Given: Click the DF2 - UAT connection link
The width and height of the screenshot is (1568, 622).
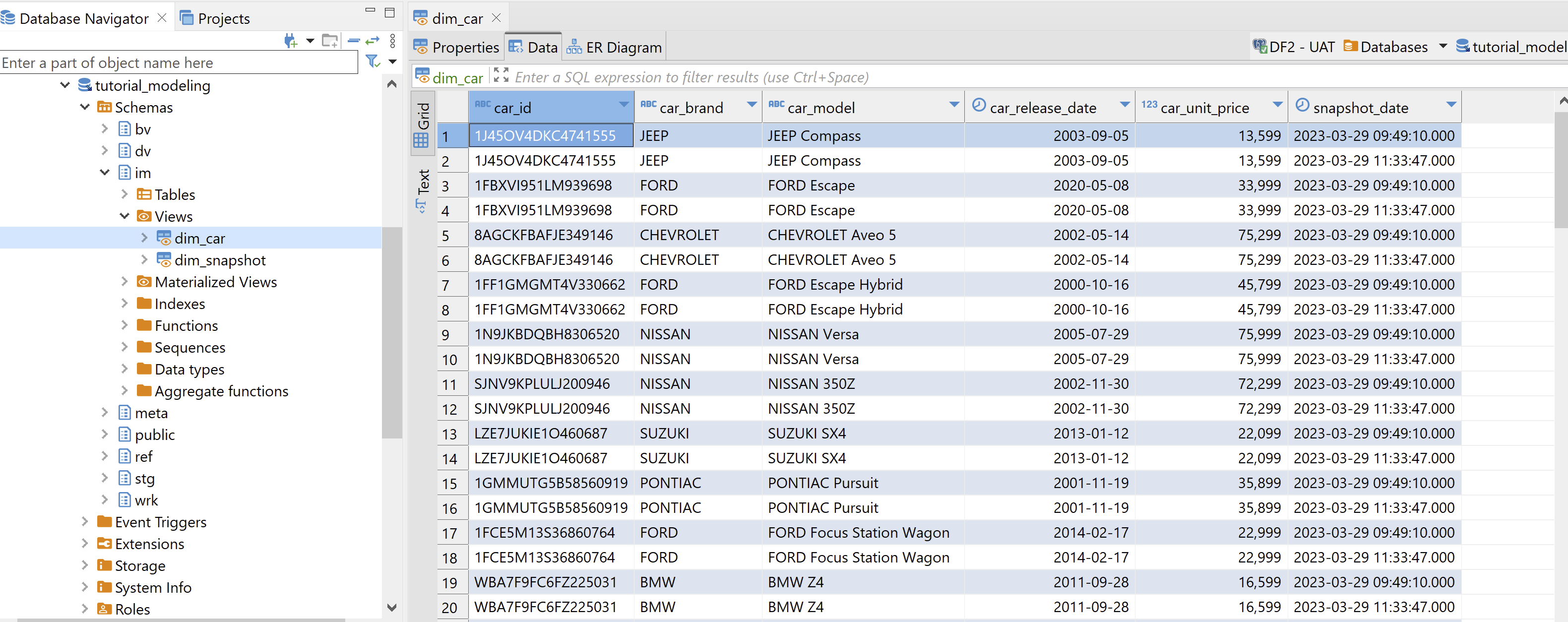Looking at the screenshot, I should (x=1294, y=47).
